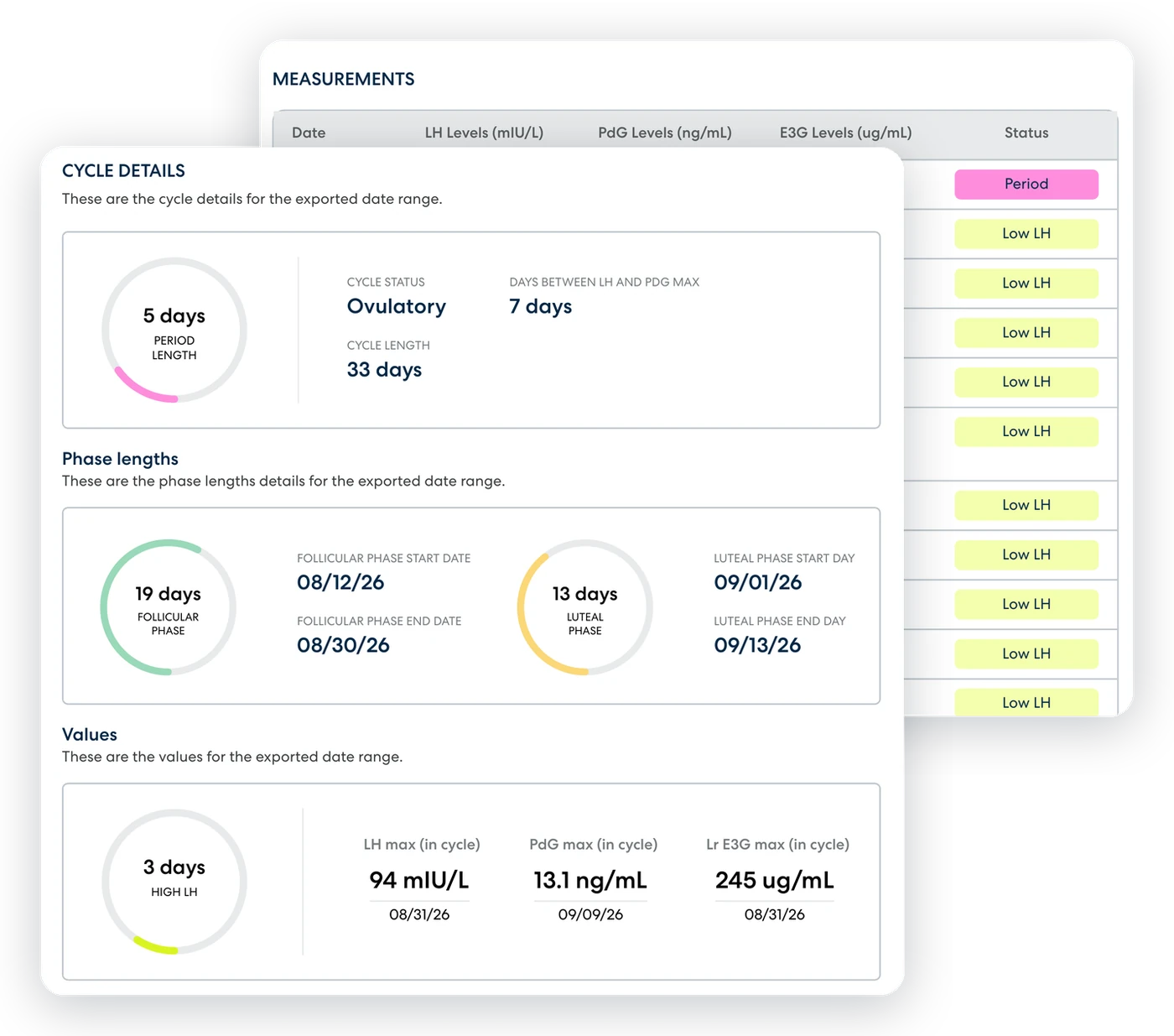Image resolution: width=1174 pixels, height=1036 pixels.
Task: Click luteal phase start day 09/01/26
Action: pos(758,582)
